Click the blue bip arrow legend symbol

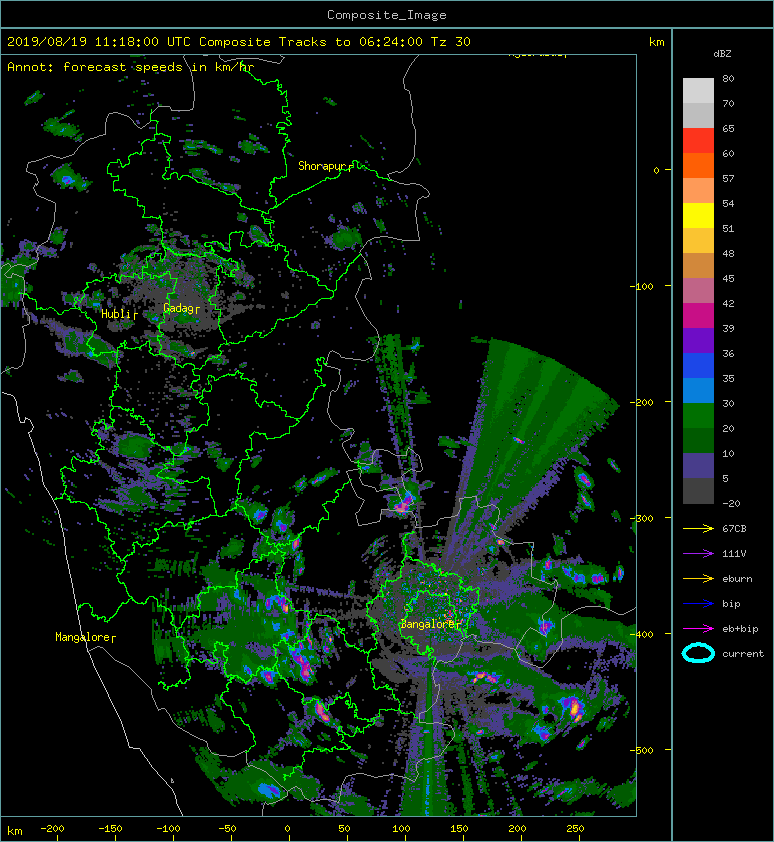point(698,604)
